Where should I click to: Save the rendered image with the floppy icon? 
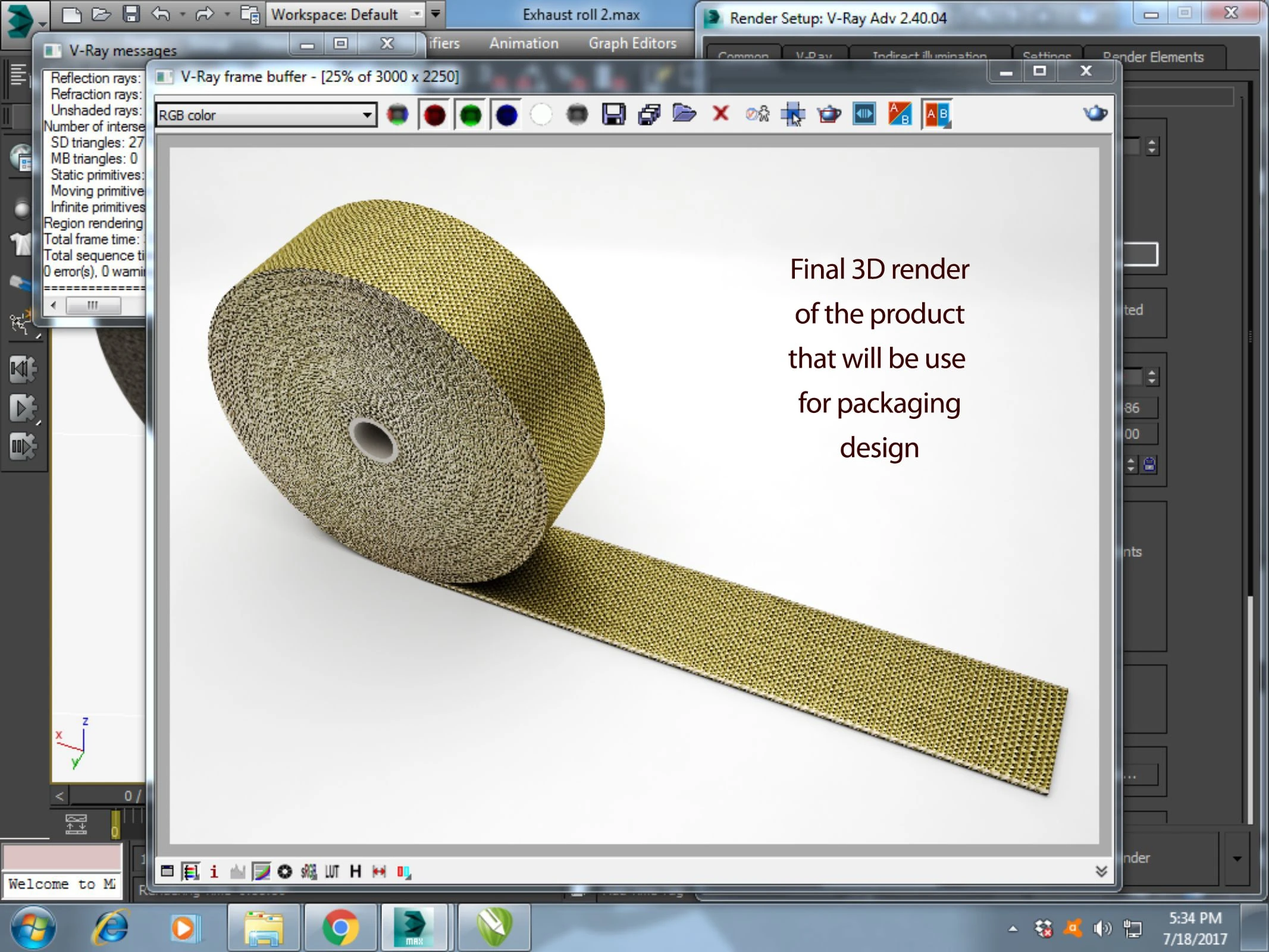(x=613, y=114)
